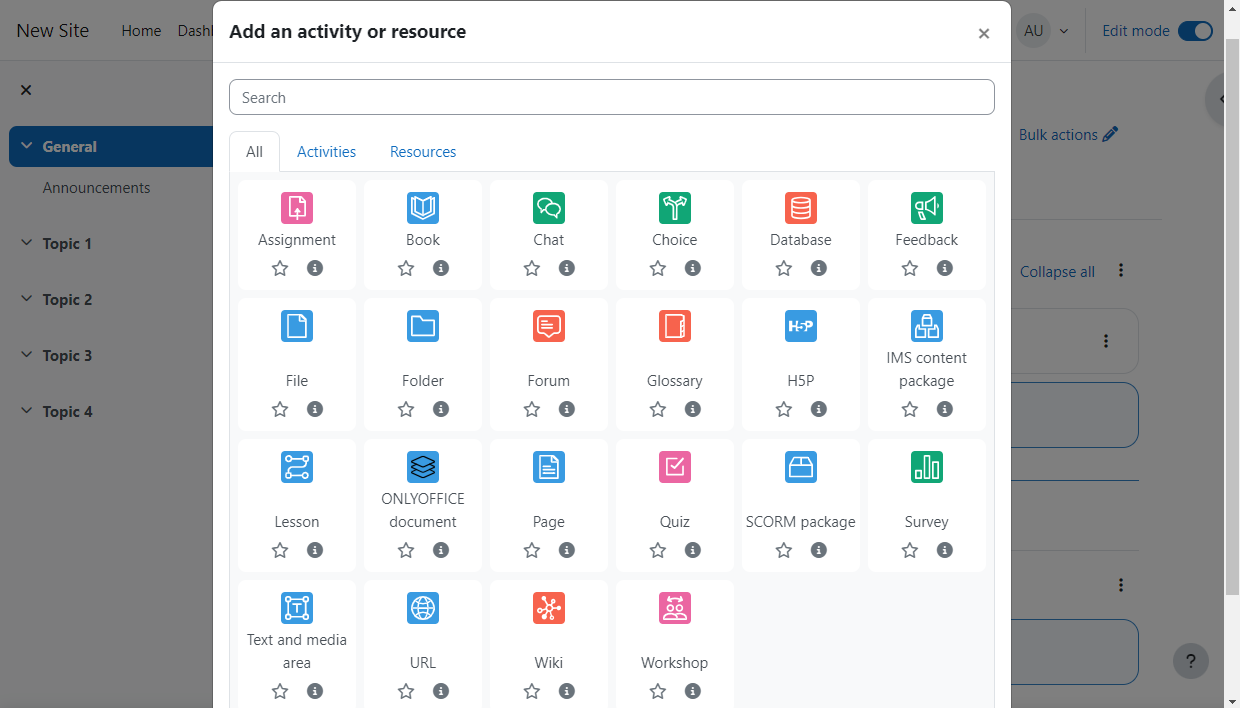
Task: Select the SCORM package icon
Action: (801, 467)
